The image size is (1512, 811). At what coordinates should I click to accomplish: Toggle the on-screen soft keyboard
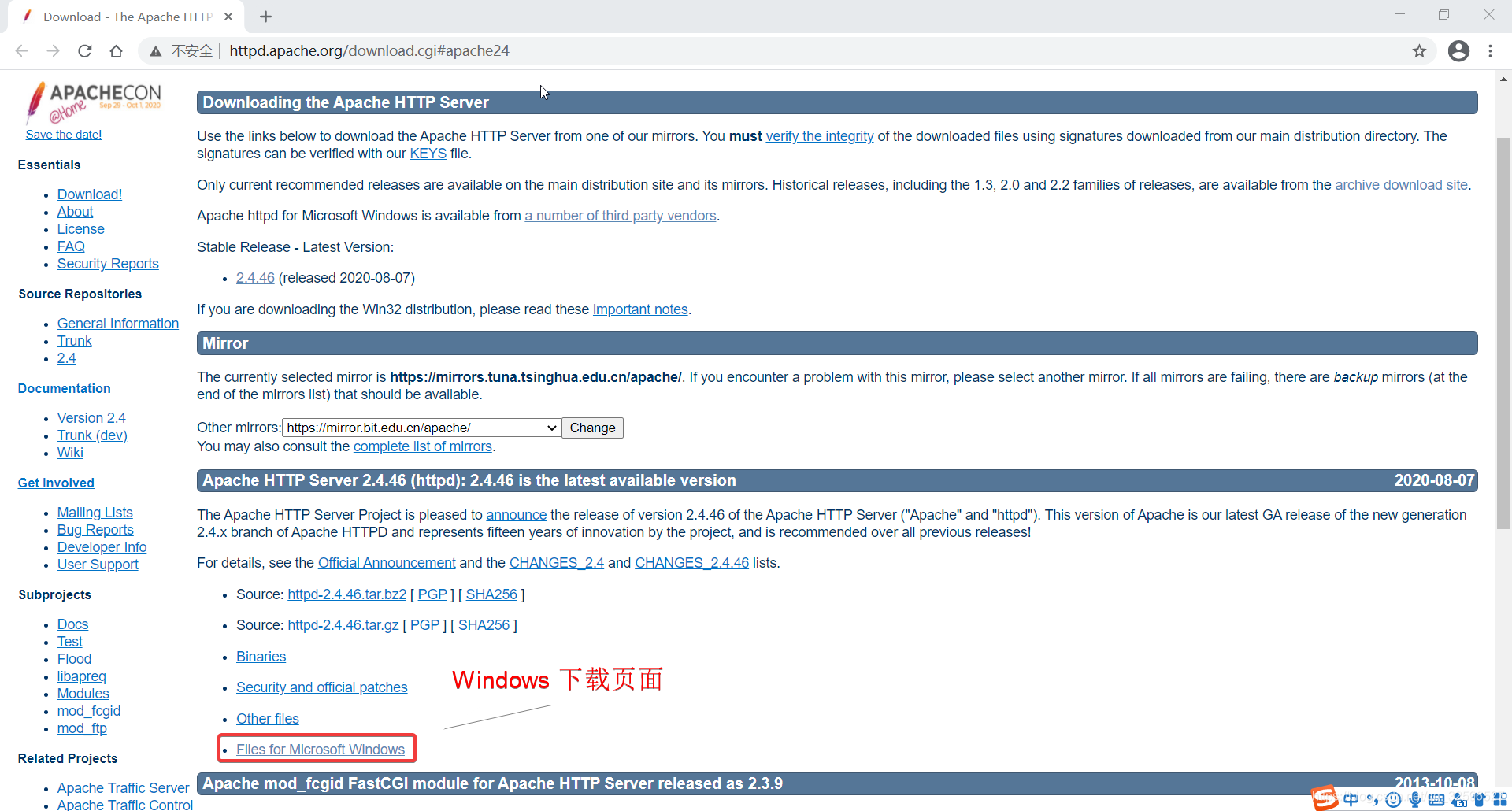click(x=1437, y=799)
